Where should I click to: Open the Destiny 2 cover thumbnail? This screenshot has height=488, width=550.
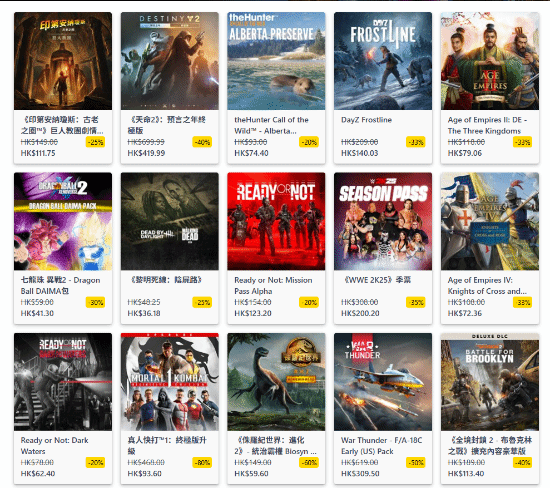pos(169,61)
